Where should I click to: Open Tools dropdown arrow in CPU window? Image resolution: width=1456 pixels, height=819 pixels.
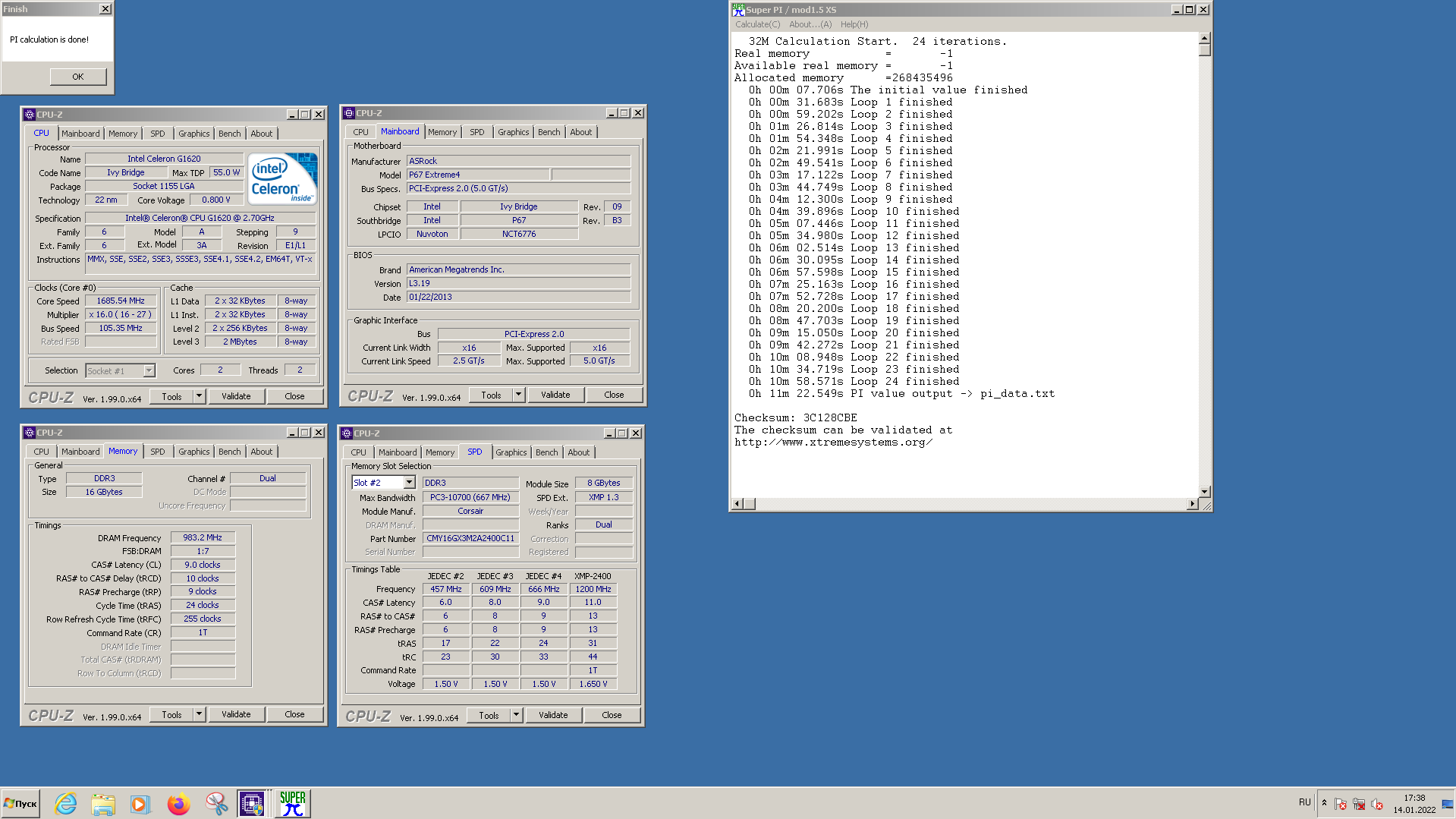200,396
